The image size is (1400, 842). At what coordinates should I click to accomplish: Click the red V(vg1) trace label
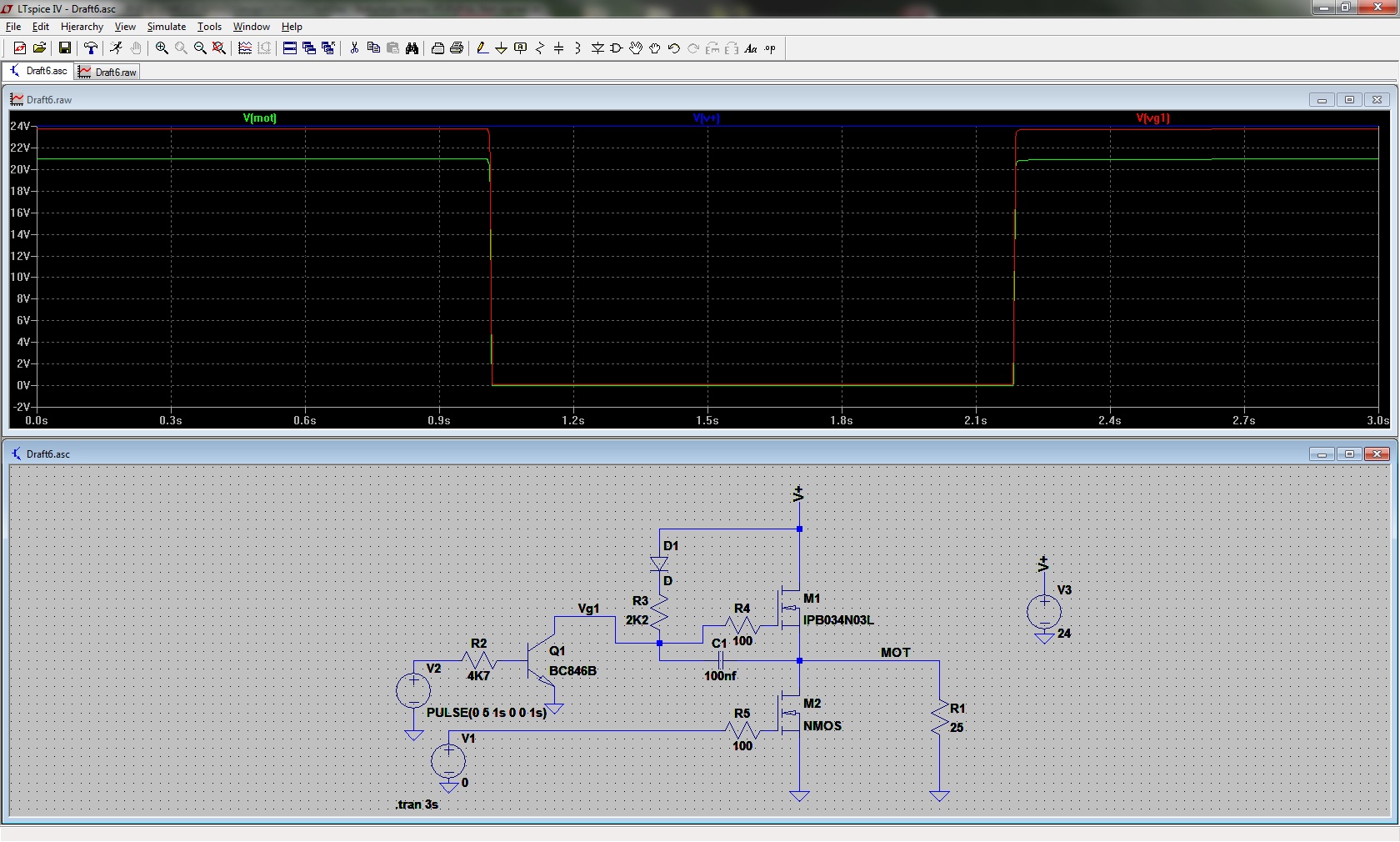pos(1152,118)
